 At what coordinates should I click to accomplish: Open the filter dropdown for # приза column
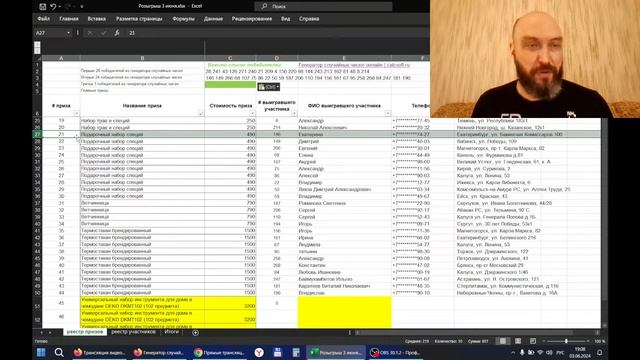pyautogui.click(x=76, y=113)
